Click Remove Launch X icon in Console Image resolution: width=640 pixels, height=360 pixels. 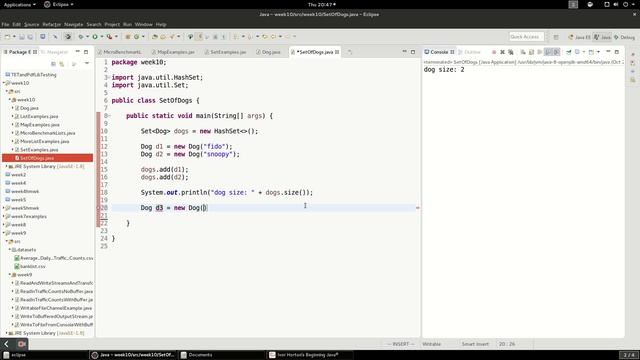(502, 52)
